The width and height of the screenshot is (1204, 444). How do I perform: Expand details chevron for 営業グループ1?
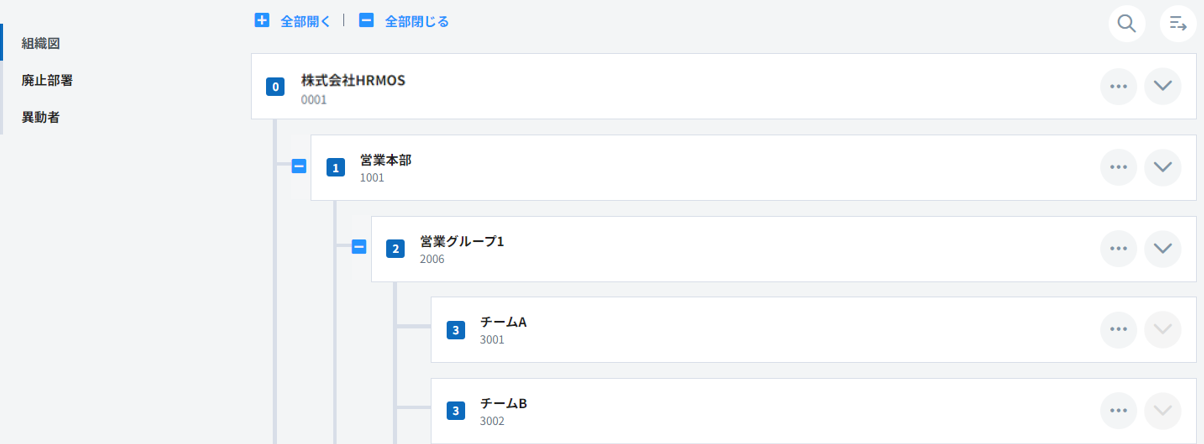tap(1162, 248)
